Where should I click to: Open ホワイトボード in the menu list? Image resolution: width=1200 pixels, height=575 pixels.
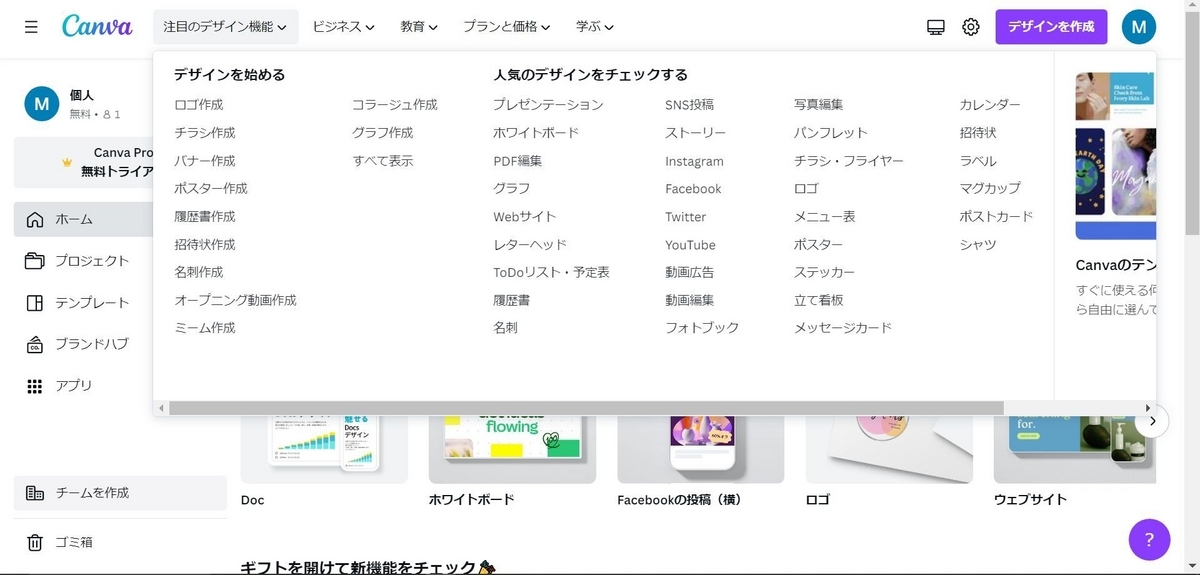536,133
